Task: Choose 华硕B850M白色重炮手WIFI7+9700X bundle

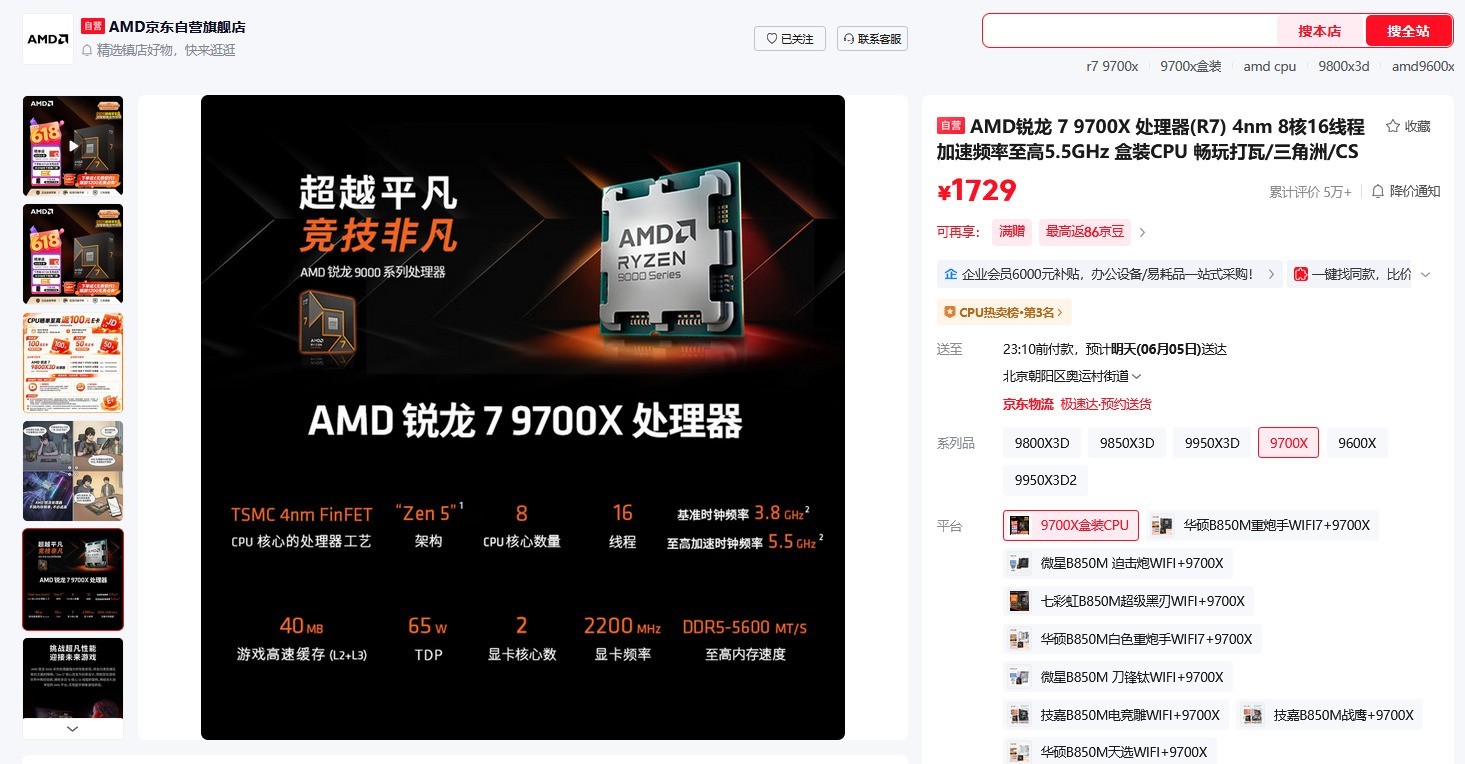Action: [1133, 639]
